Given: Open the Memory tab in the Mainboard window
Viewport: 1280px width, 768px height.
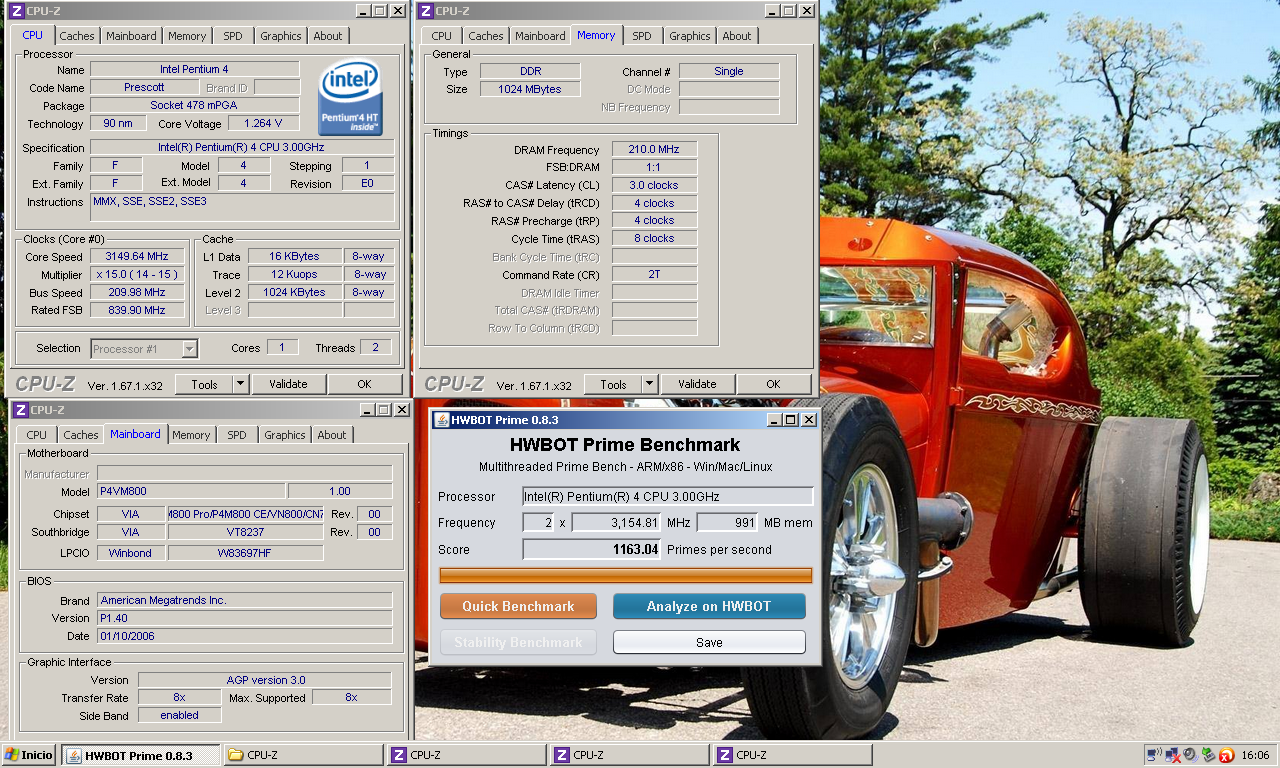Looking at the screenshot, I should click(191, 435).
